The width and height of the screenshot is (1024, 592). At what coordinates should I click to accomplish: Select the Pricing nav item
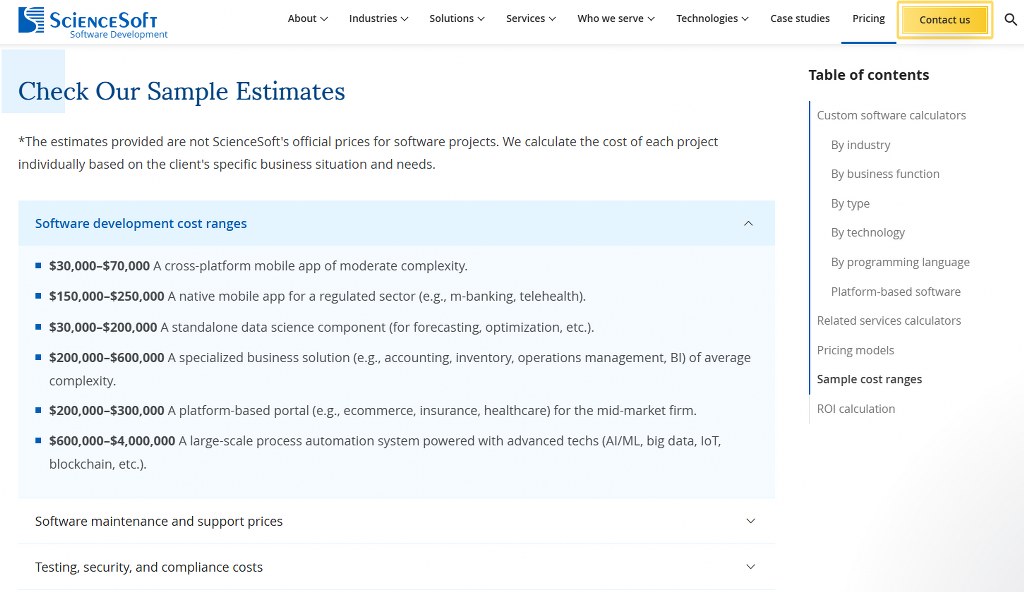pos(869,19)
